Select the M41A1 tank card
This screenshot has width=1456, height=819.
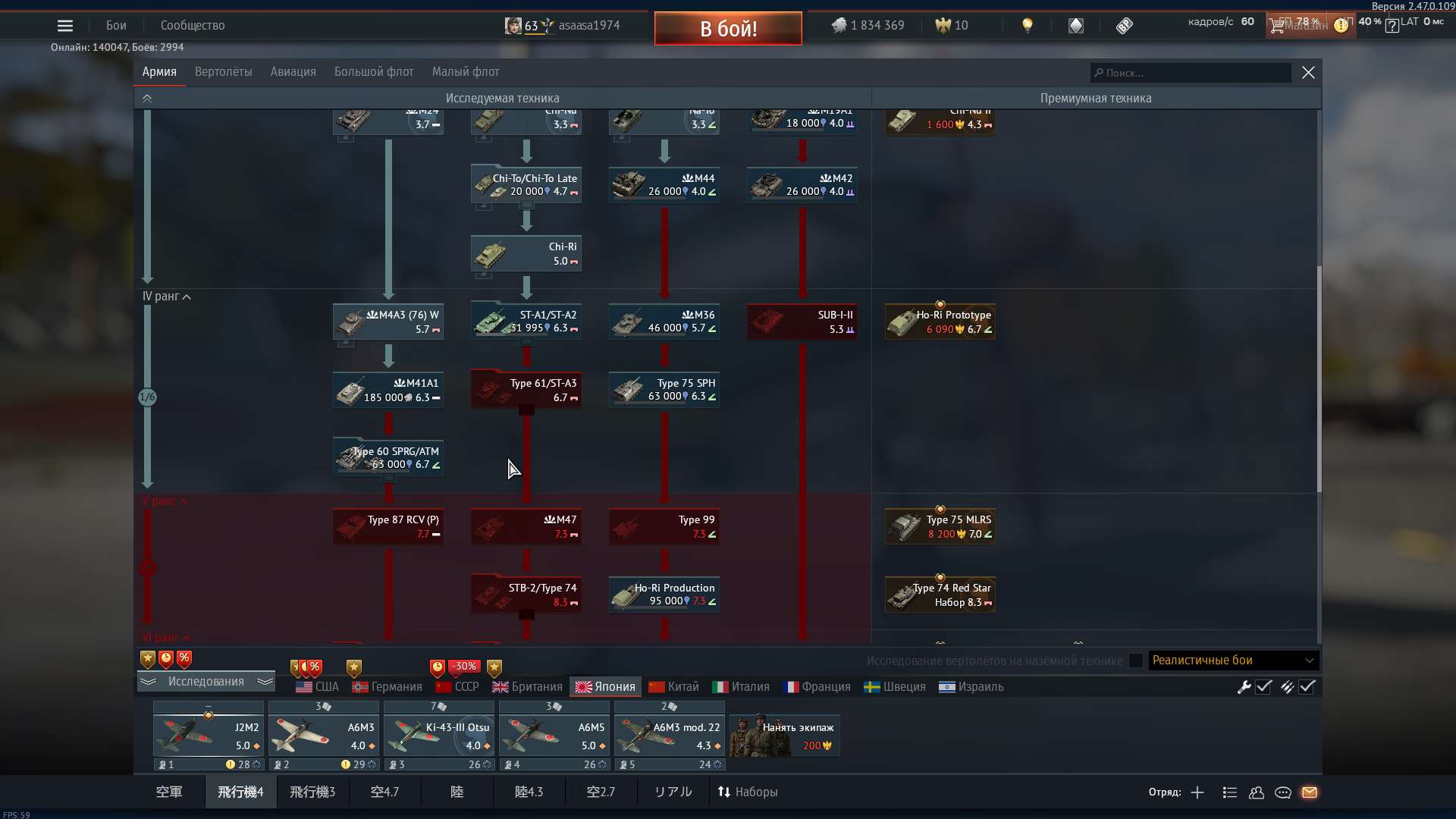click(388, 390)
